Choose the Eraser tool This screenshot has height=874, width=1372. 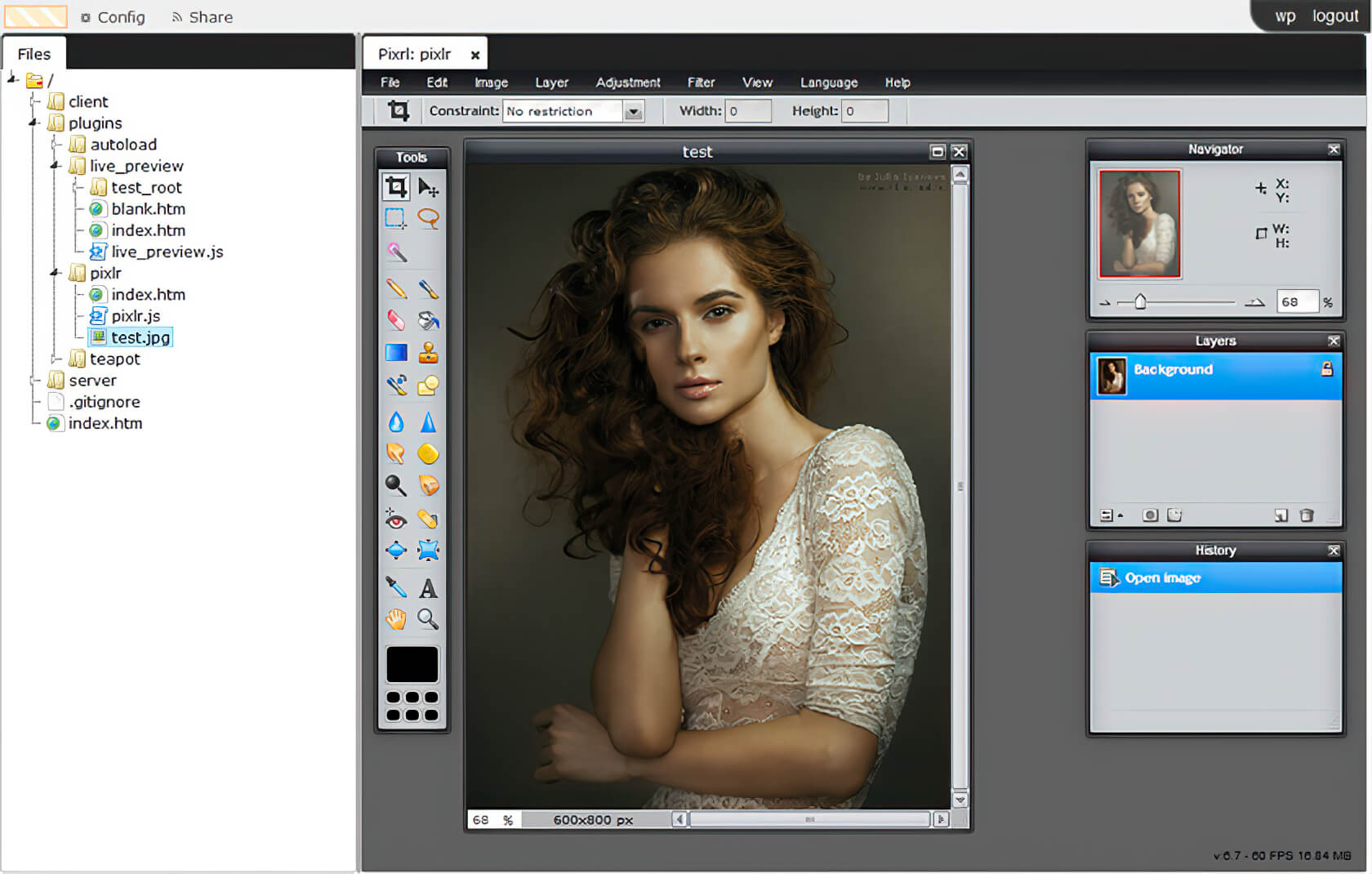[x=396, y=320]
